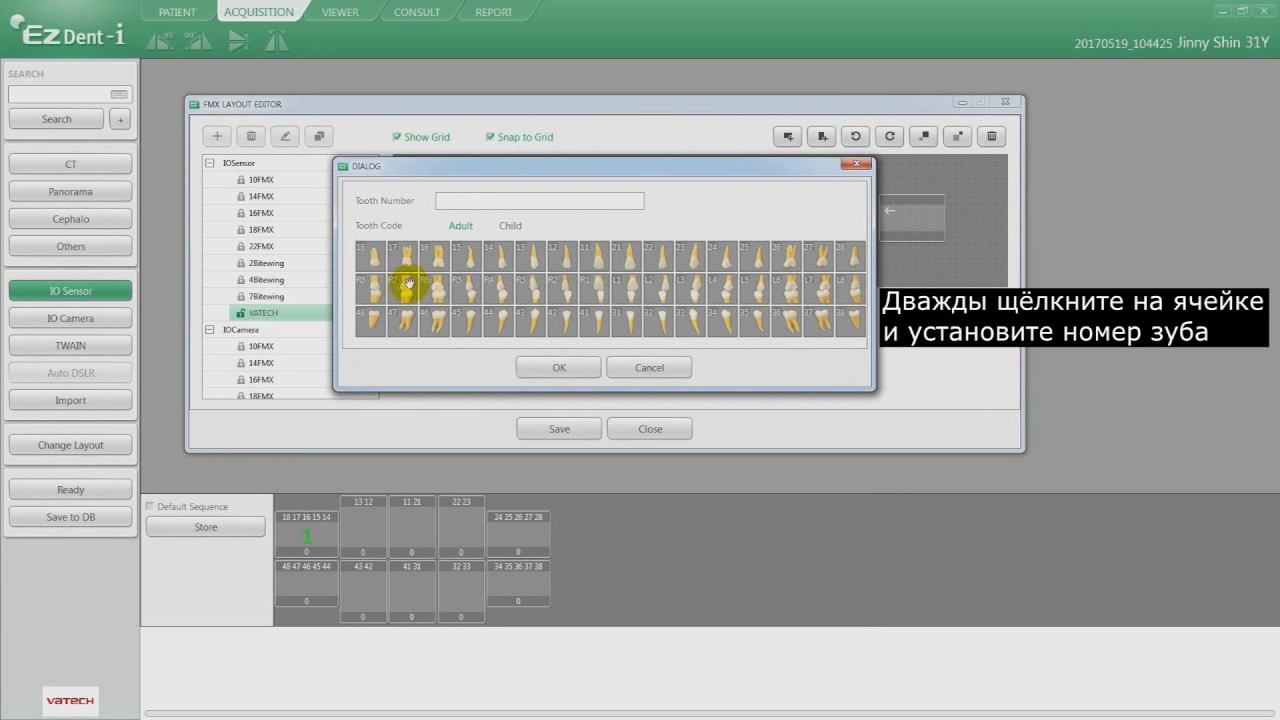The image size is (1280, 720).
Task: Click the Save to DB button
Action: [x=70, y=517]
